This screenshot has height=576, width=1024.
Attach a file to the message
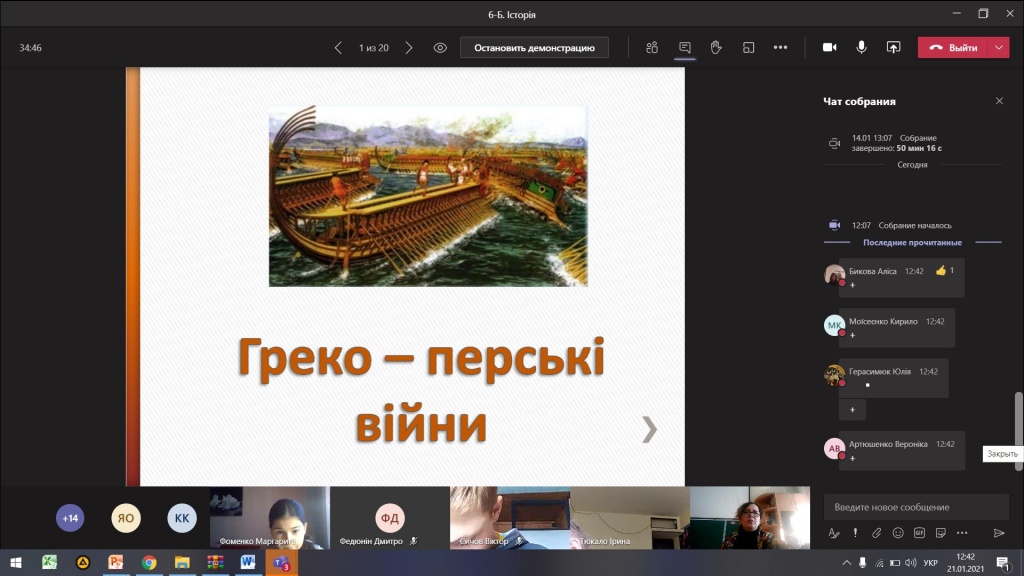(x=876, y=533)
